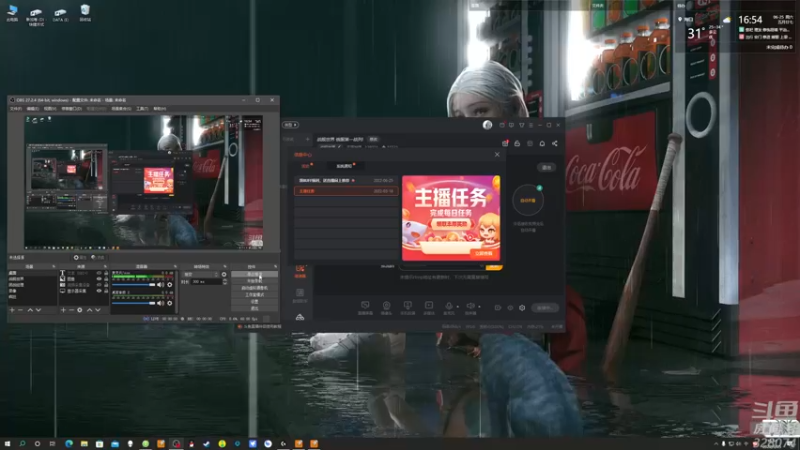Toggle visibility eye of the 图像 source in OBS
This screenshot has width=800, height=450.
99,279
